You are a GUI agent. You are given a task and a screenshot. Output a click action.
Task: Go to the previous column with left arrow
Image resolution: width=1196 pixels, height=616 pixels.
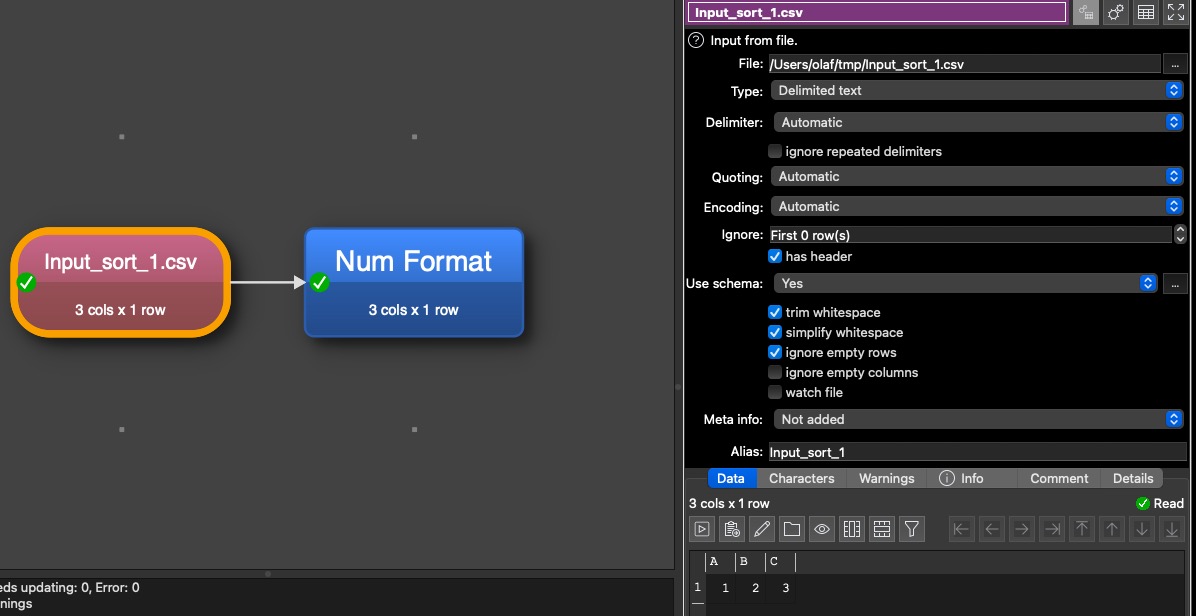point(992,528)
